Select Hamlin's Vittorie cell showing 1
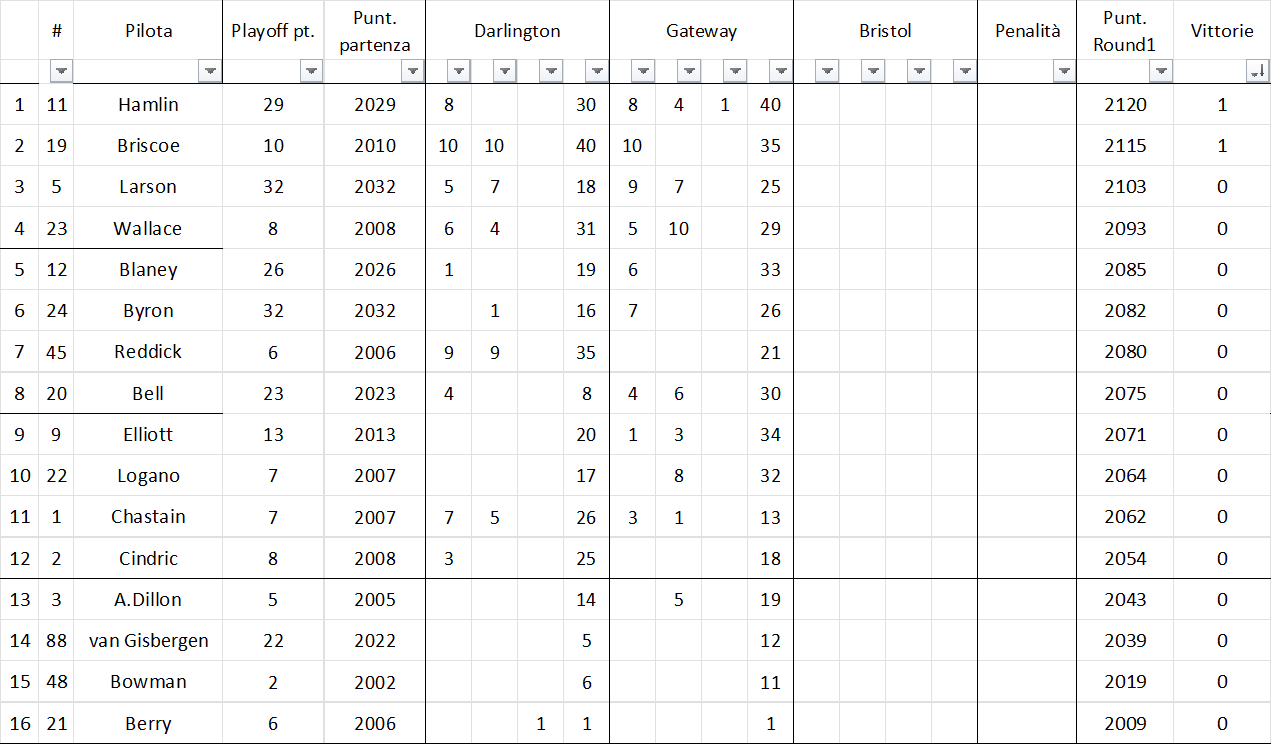This screenshot has width=1272, height=745. (x=1222, y=104)
